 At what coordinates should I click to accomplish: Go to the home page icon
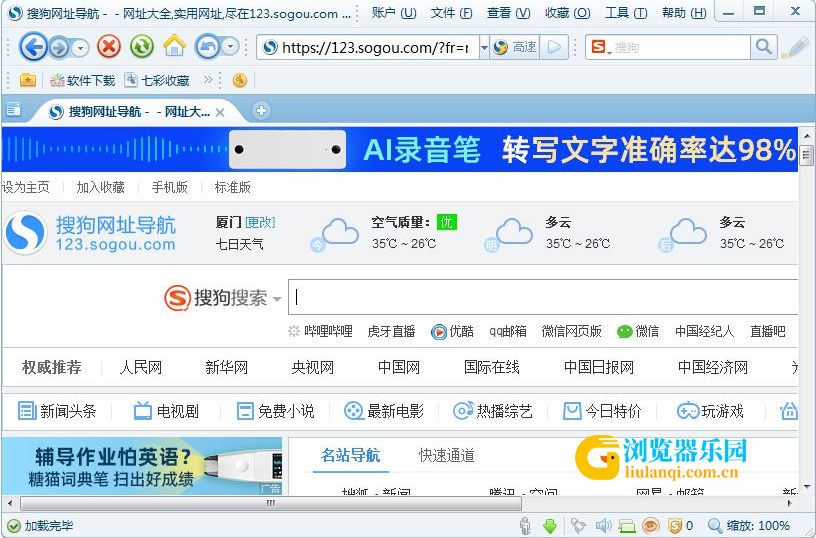coord(174,46)
